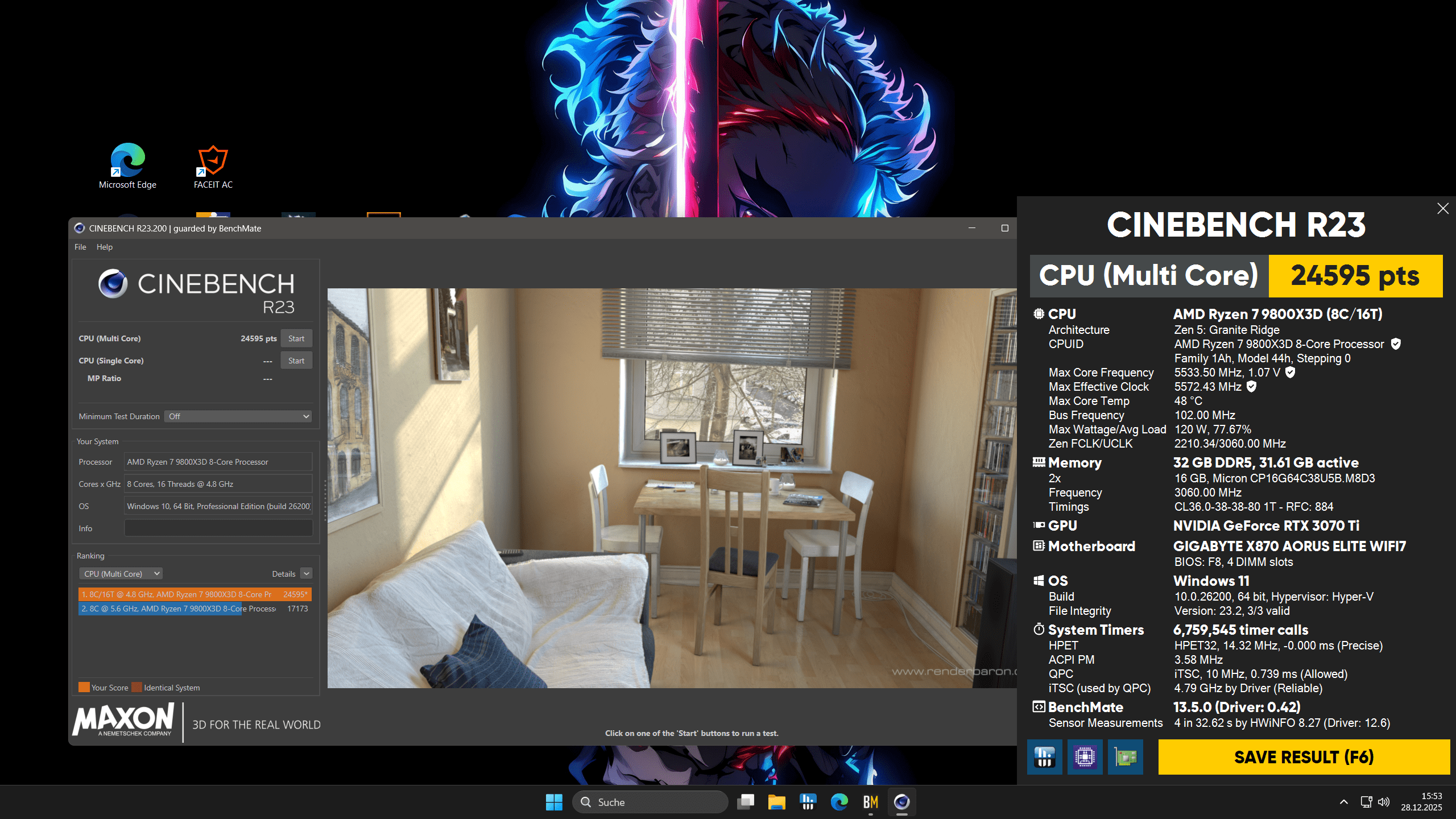Open the File menu
This screenshot has width=1456, height=819.
pyautogui.click(x=80, y=247)
